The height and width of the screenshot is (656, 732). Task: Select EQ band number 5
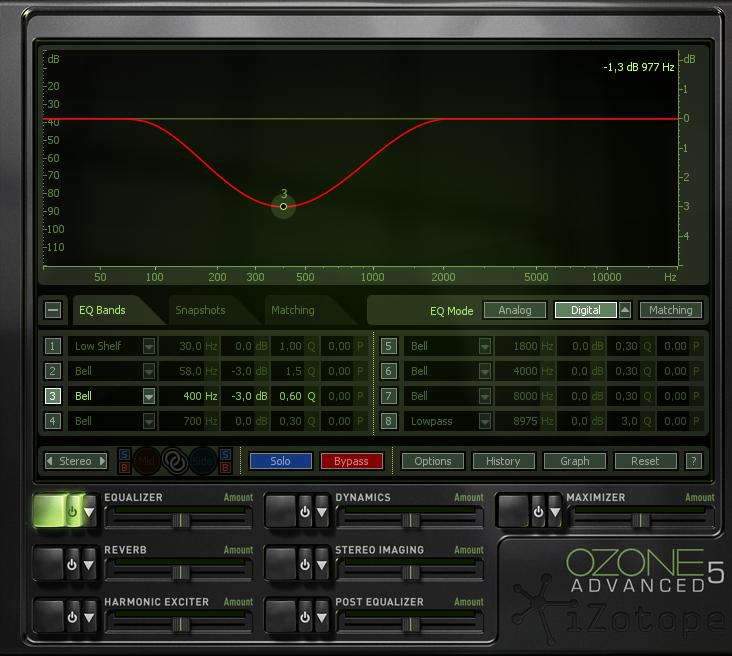coord(388,346)
